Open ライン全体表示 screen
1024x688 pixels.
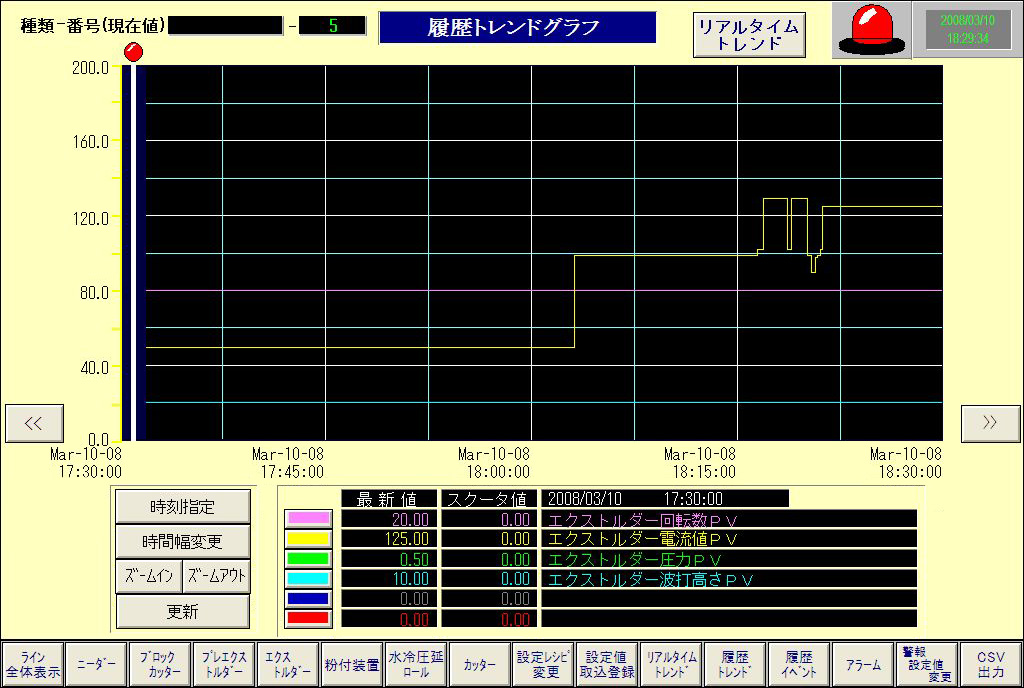click(x=33, y=665)
